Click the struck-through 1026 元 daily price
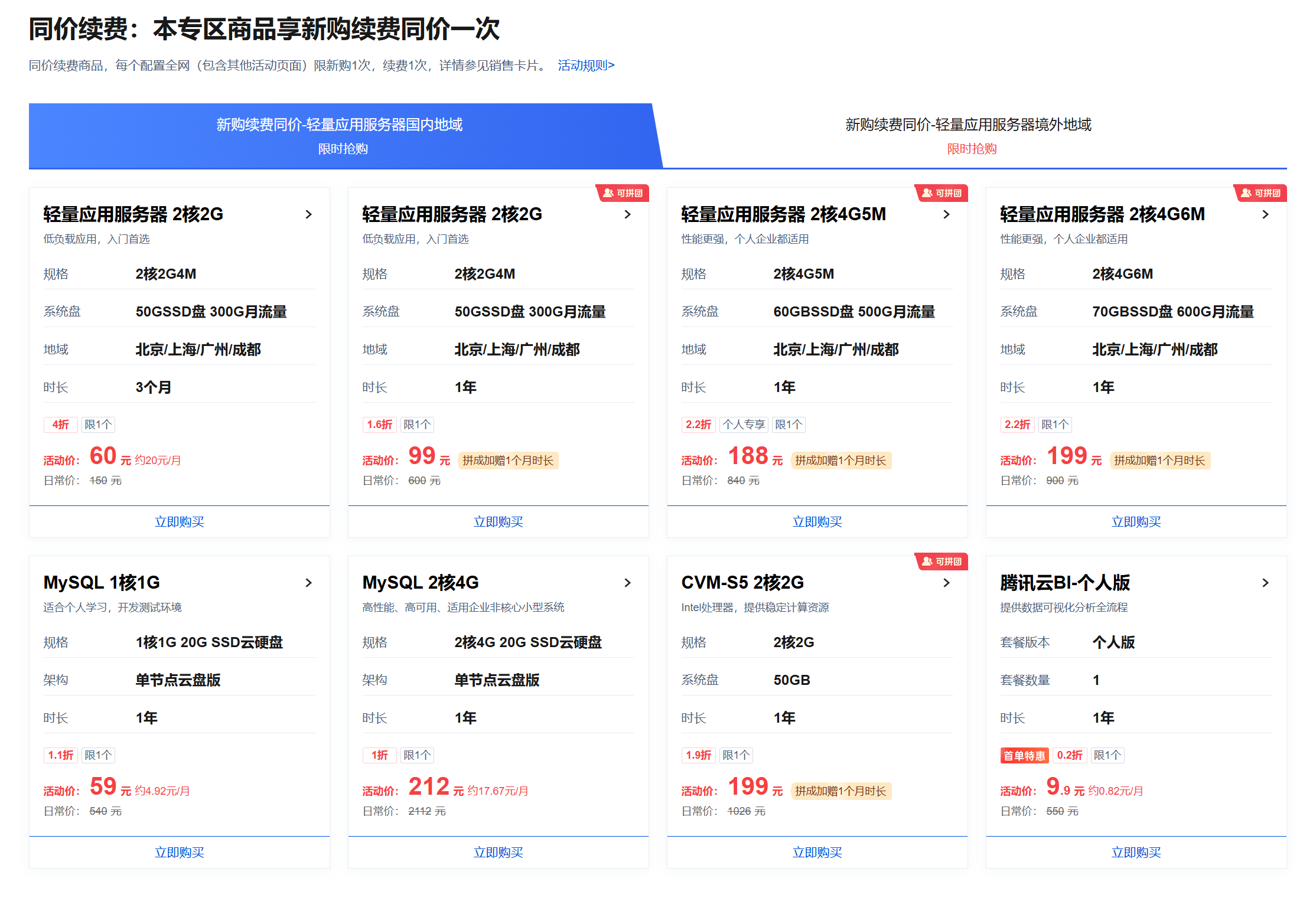The width and height of the screenshot is (1316, 901). pyautogui.click(x=746, y=811)
